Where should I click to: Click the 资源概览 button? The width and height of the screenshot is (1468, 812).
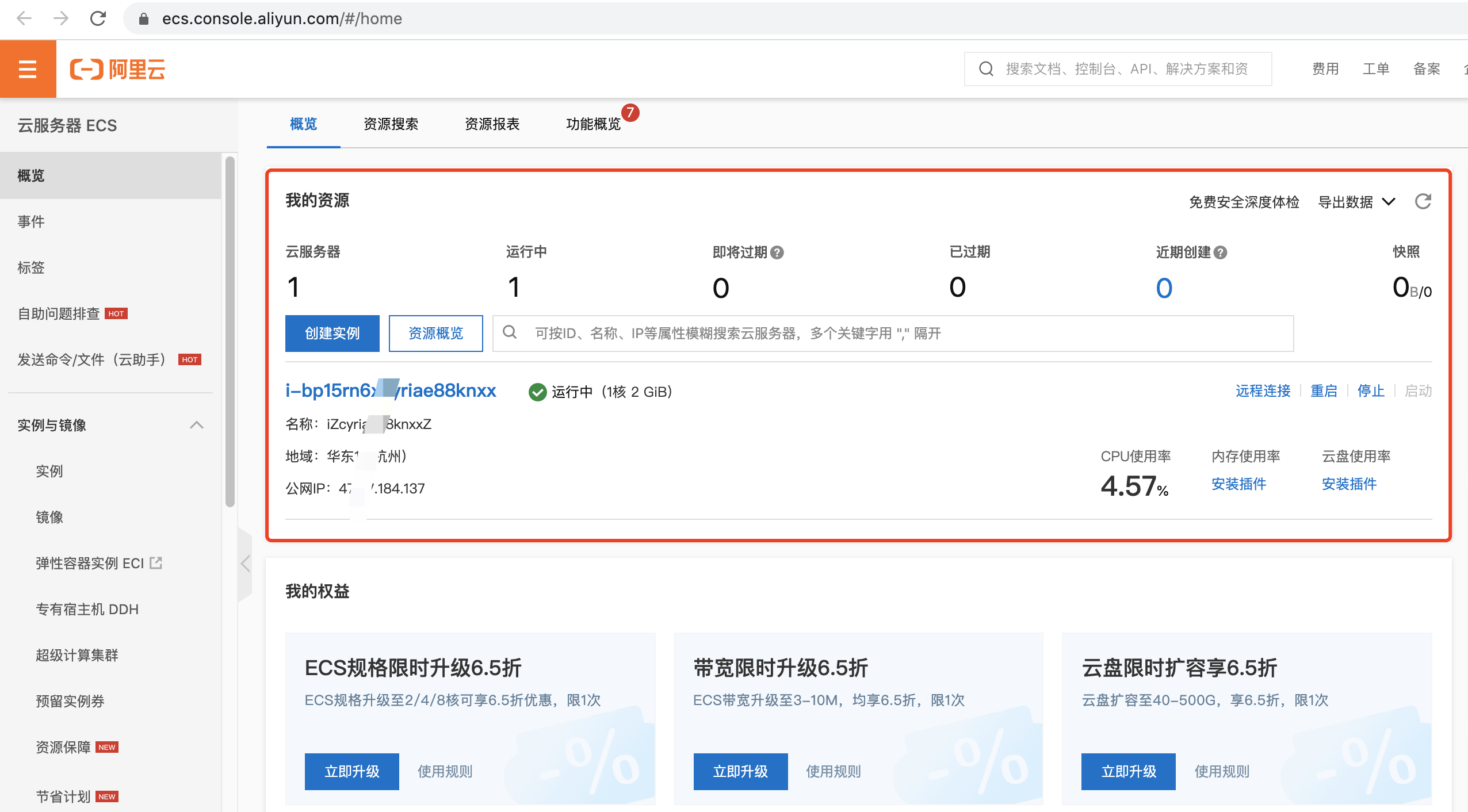(x=436, y=333)
